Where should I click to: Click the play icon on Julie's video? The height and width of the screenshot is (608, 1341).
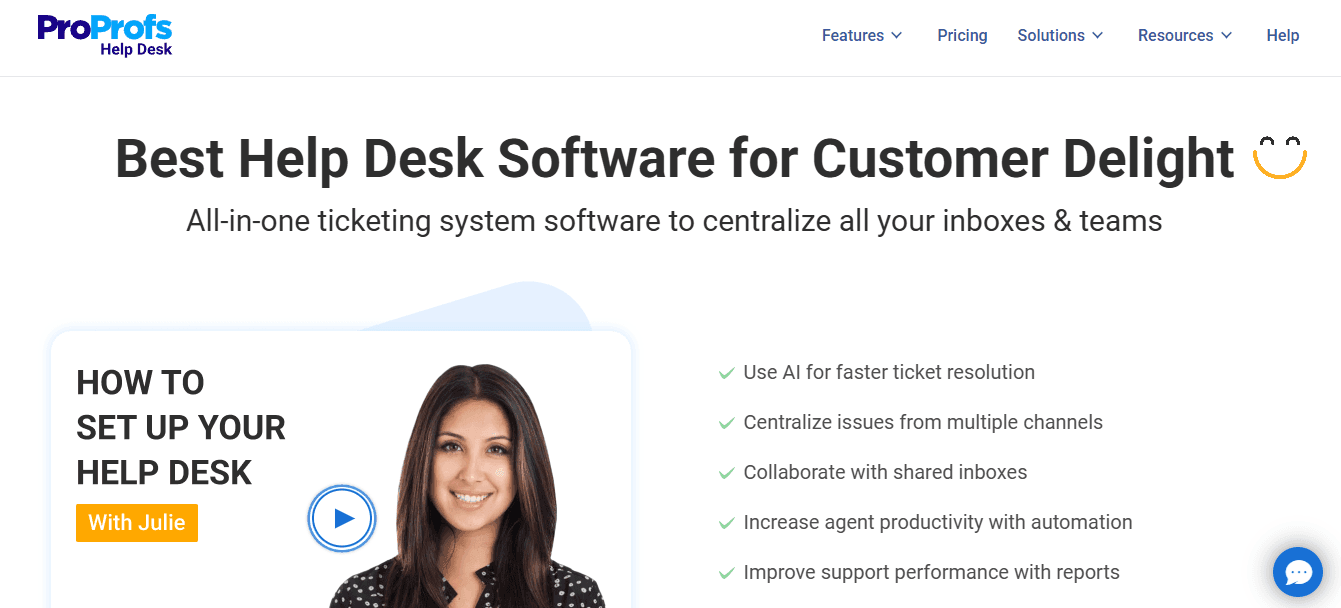341,518
